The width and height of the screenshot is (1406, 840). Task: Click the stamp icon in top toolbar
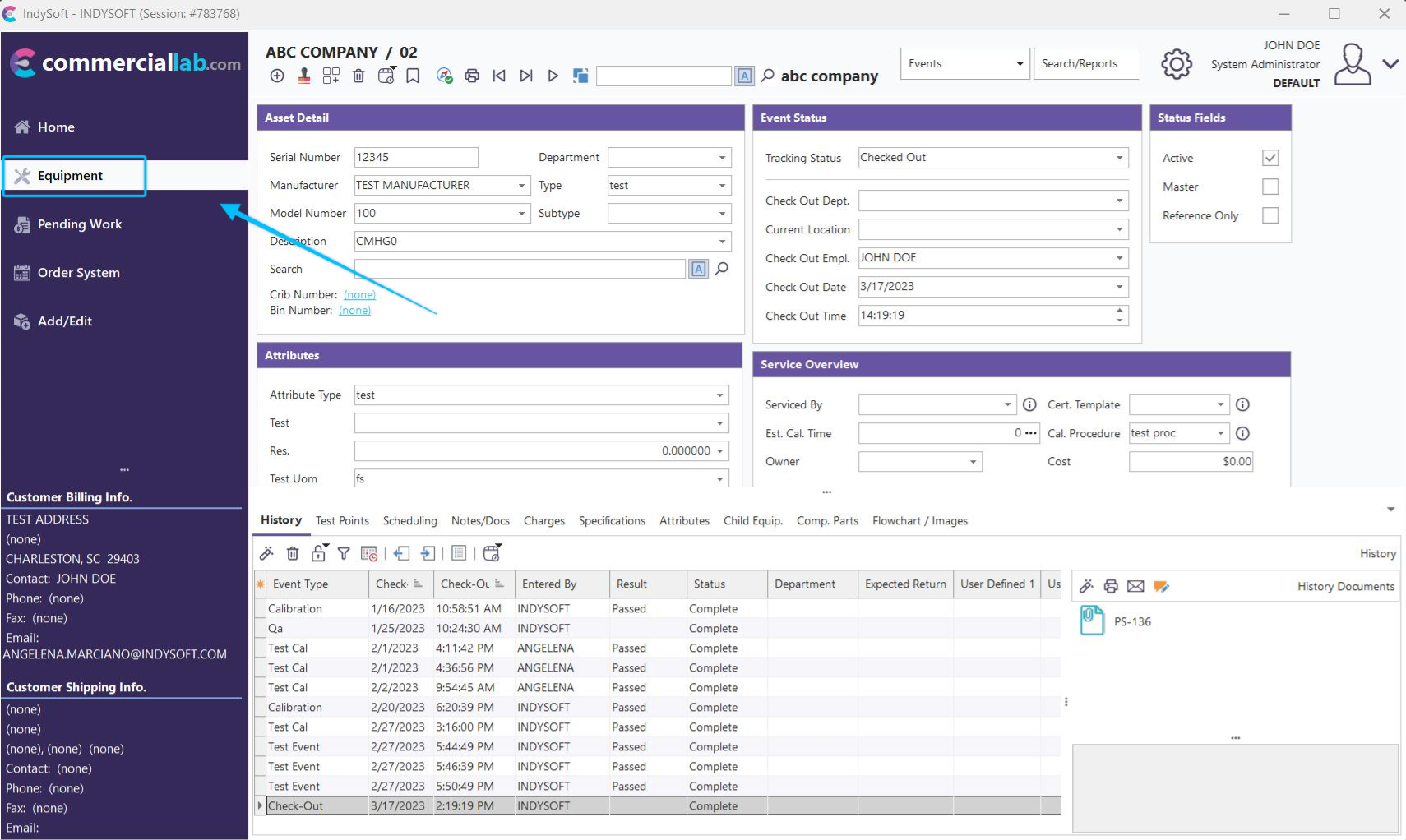coord(304,76)
